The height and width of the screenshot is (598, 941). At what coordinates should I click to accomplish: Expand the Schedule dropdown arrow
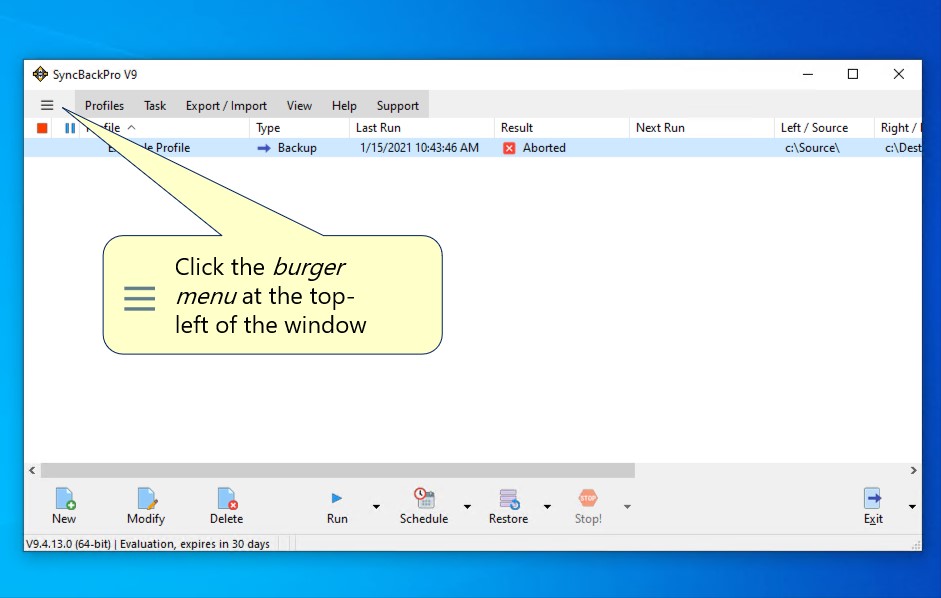click(467, 507)
